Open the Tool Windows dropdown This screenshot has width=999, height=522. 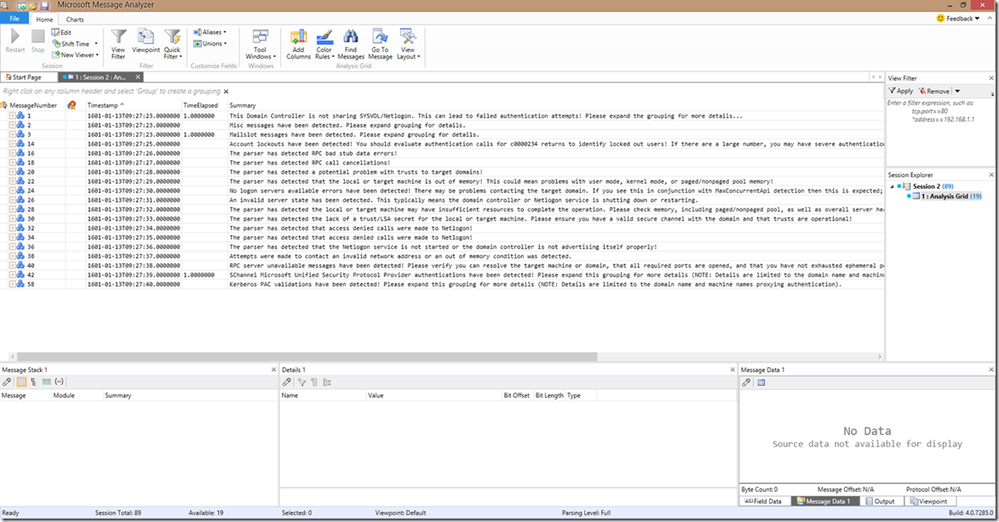pos(261,44)
